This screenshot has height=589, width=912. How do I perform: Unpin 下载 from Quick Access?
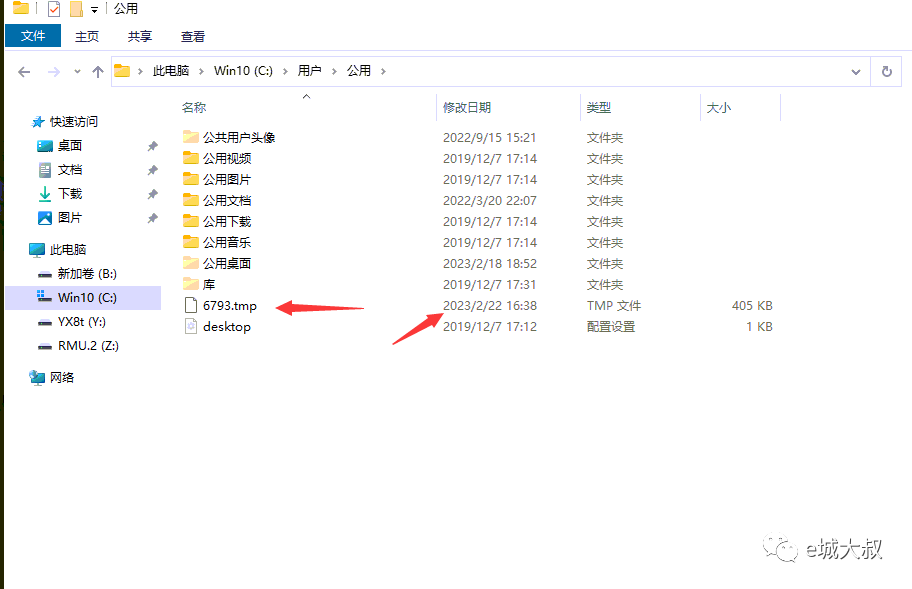[151, 193]
